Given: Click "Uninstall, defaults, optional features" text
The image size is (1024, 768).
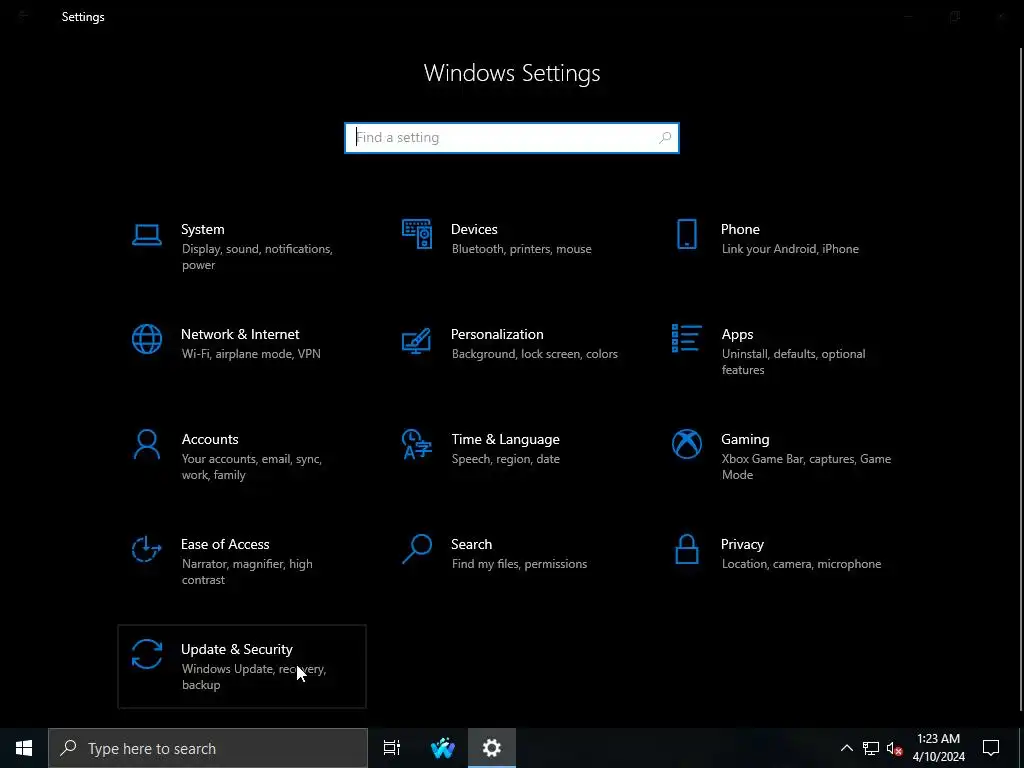Looking at the screenshot, I should point(793,362).
